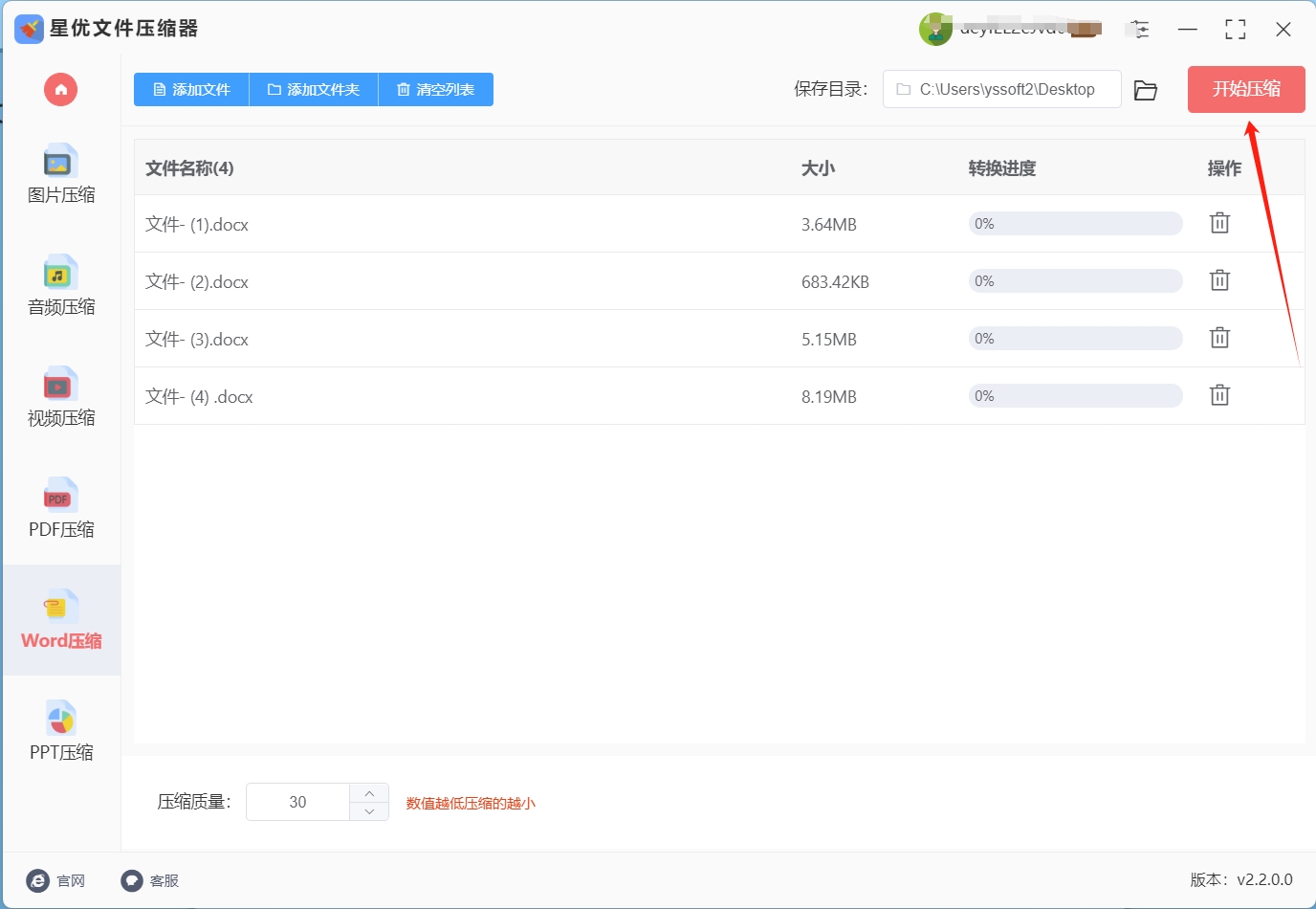This screenshot has width=1316, height=909.
Task: Click progress bar of 文件- (4) .docx
Action: tap(1075, 396)
